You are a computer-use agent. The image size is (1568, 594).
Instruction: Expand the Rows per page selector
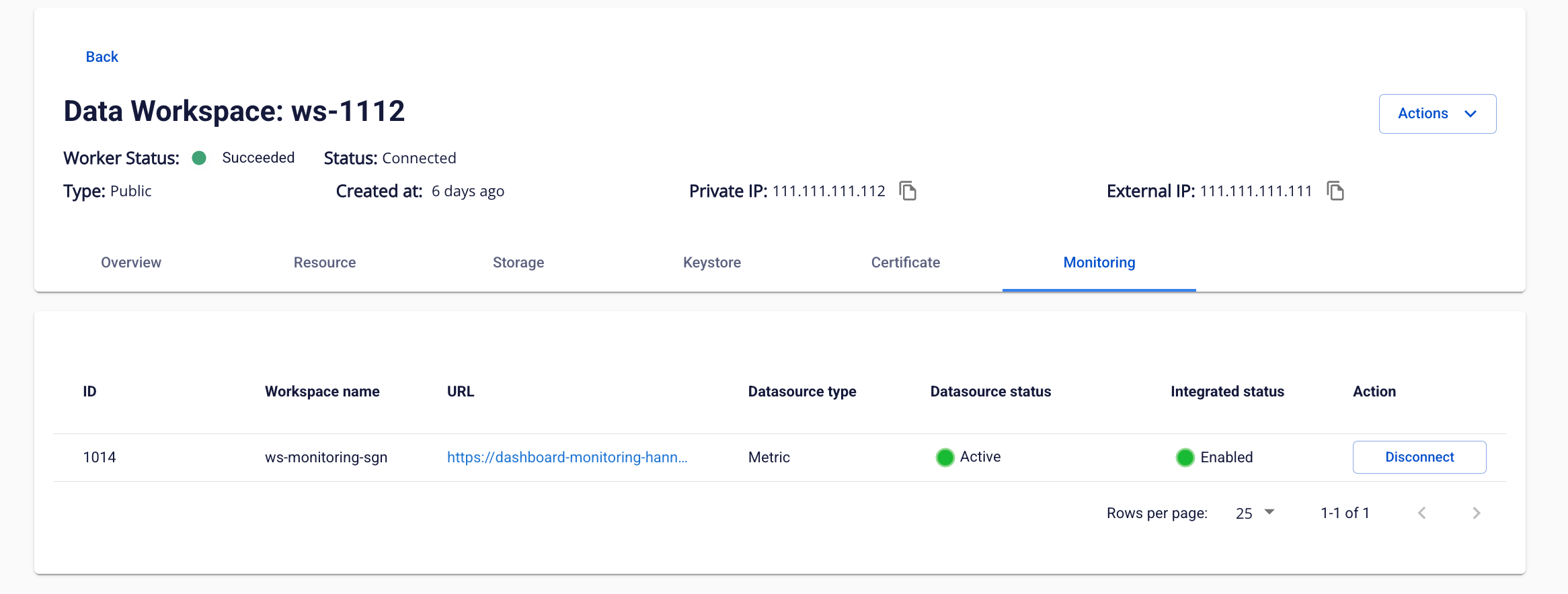(1255, 513)
